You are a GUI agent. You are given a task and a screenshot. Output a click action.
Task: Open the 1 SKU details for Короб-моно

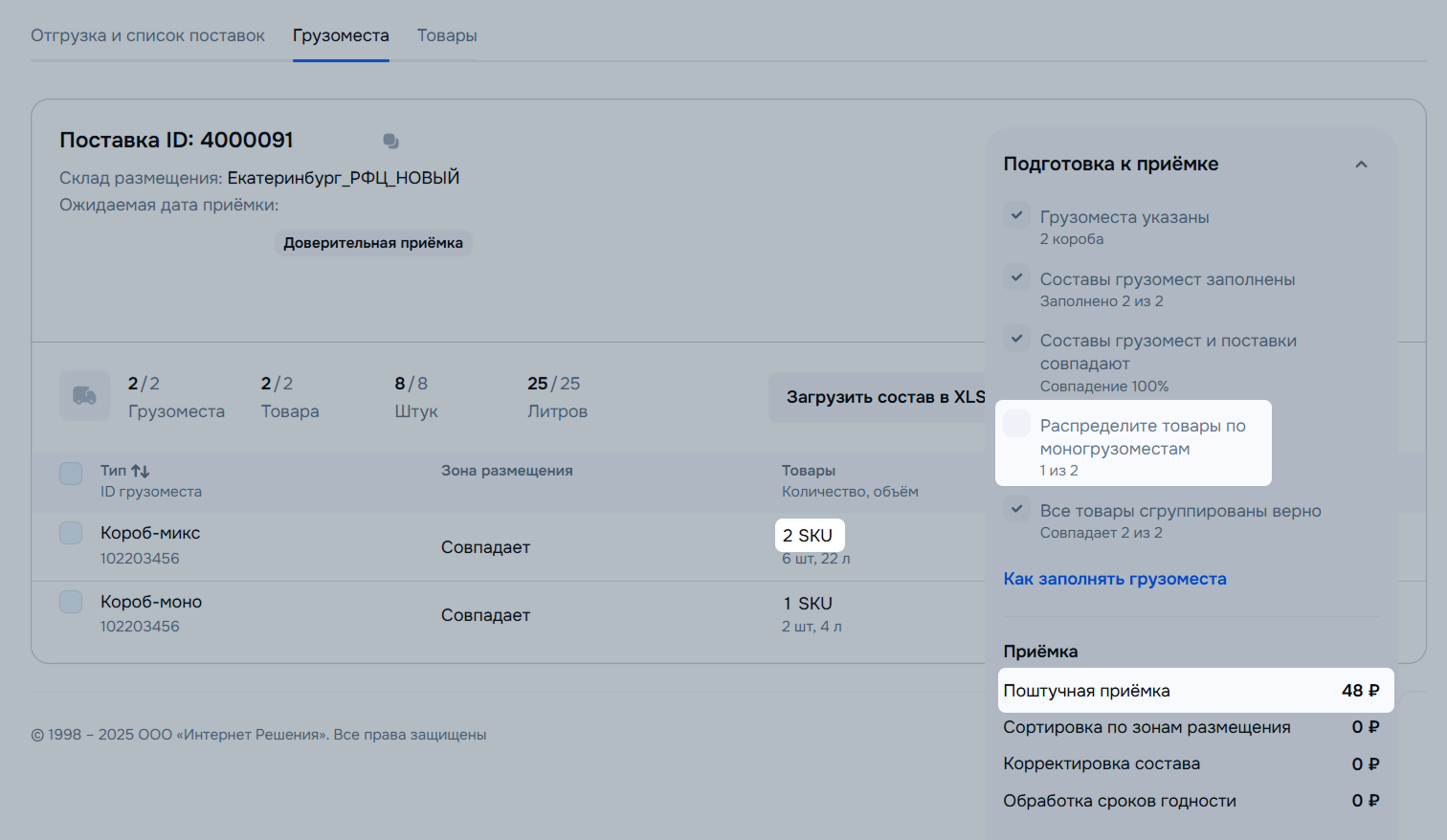[808, 604]
